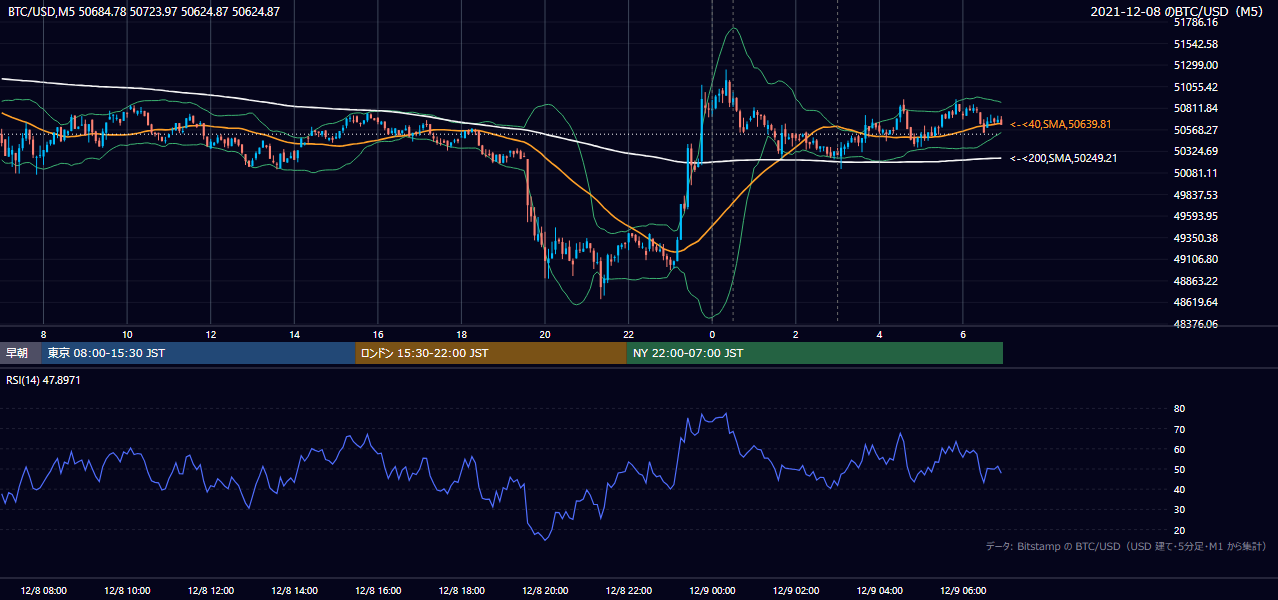Click the 12/8 08:00 time axis label
Image resolution: width=1278 pixels, height=600 pixels.
(x=43, y=590)
